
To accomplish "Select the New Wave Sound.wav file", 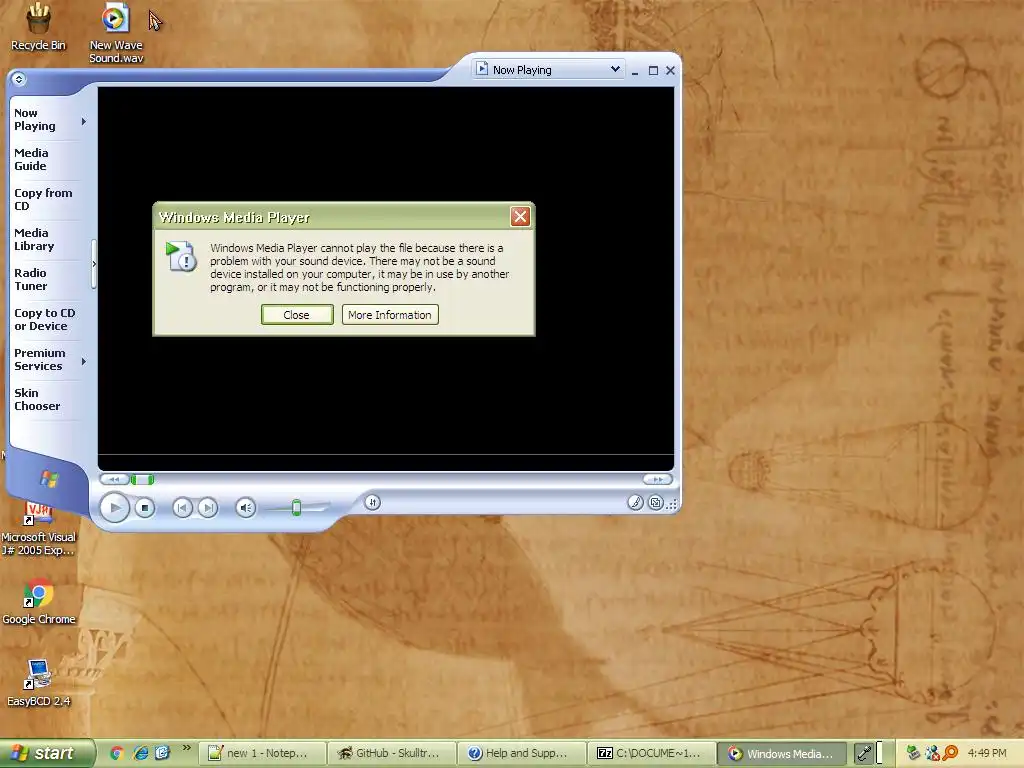I will (116, 33).
